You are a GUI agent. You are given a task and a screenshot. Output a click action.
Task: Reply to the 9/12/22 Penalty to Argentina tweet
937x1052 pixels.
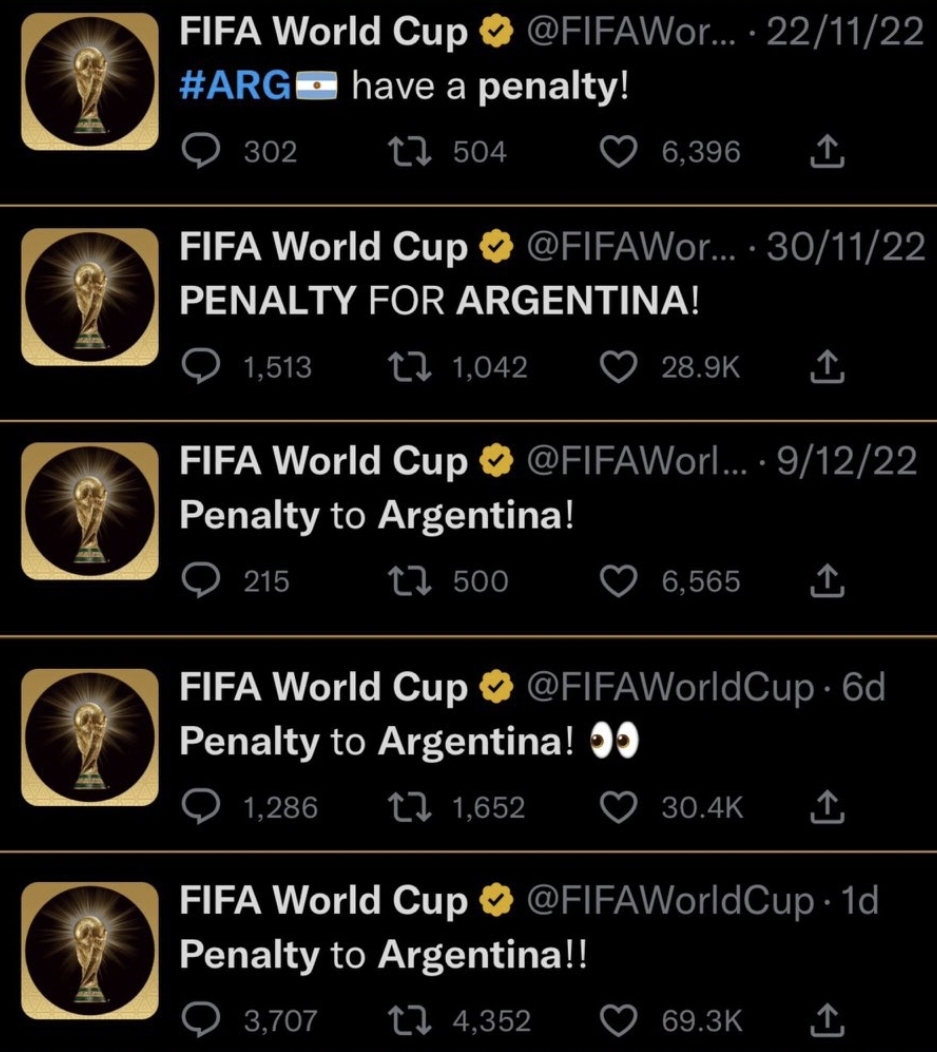[x=201, y=581]
